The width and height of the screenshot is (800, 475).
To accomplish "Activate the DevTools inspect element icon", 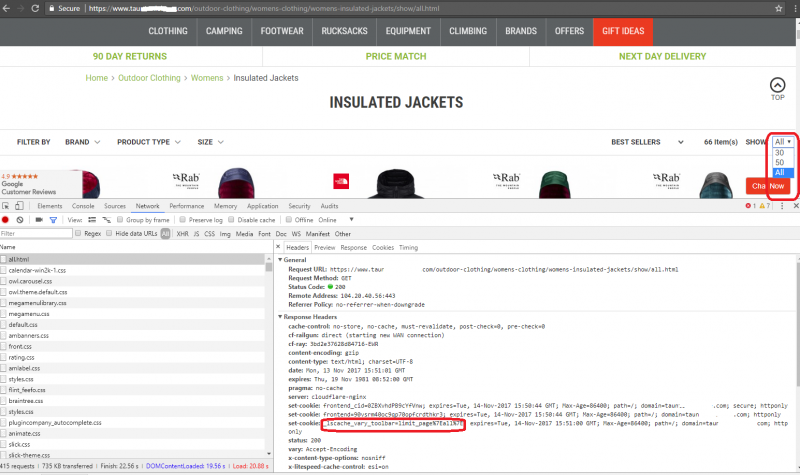I will click(6, 206).
